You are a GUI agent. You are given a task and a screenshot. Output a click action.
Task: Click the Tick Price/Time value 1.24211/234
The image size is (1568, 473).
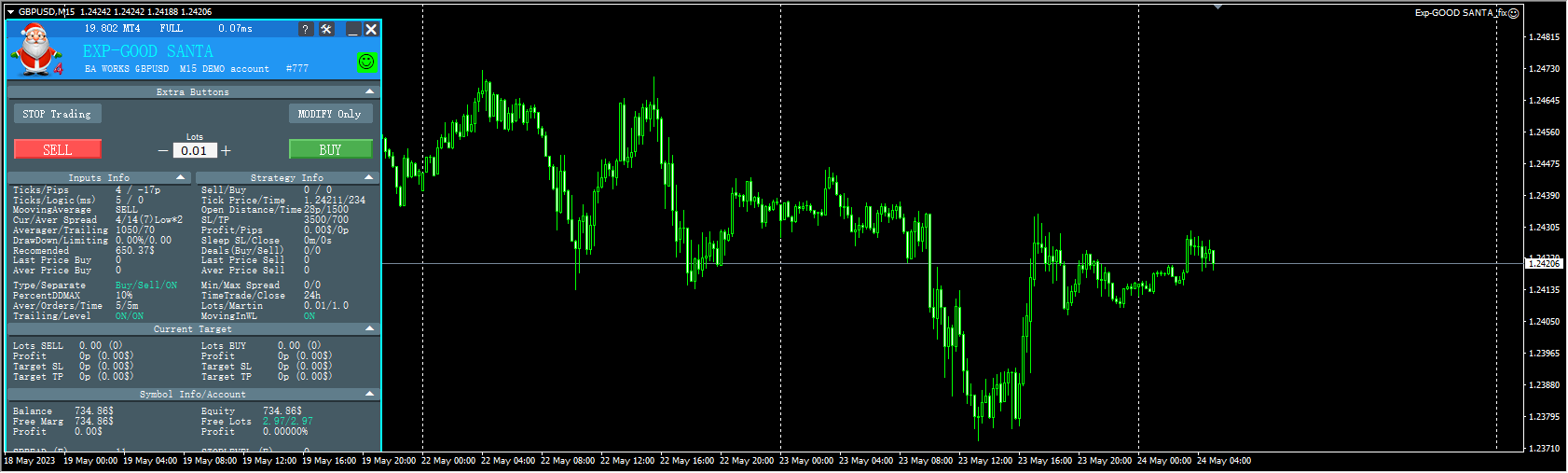(335, 201)
